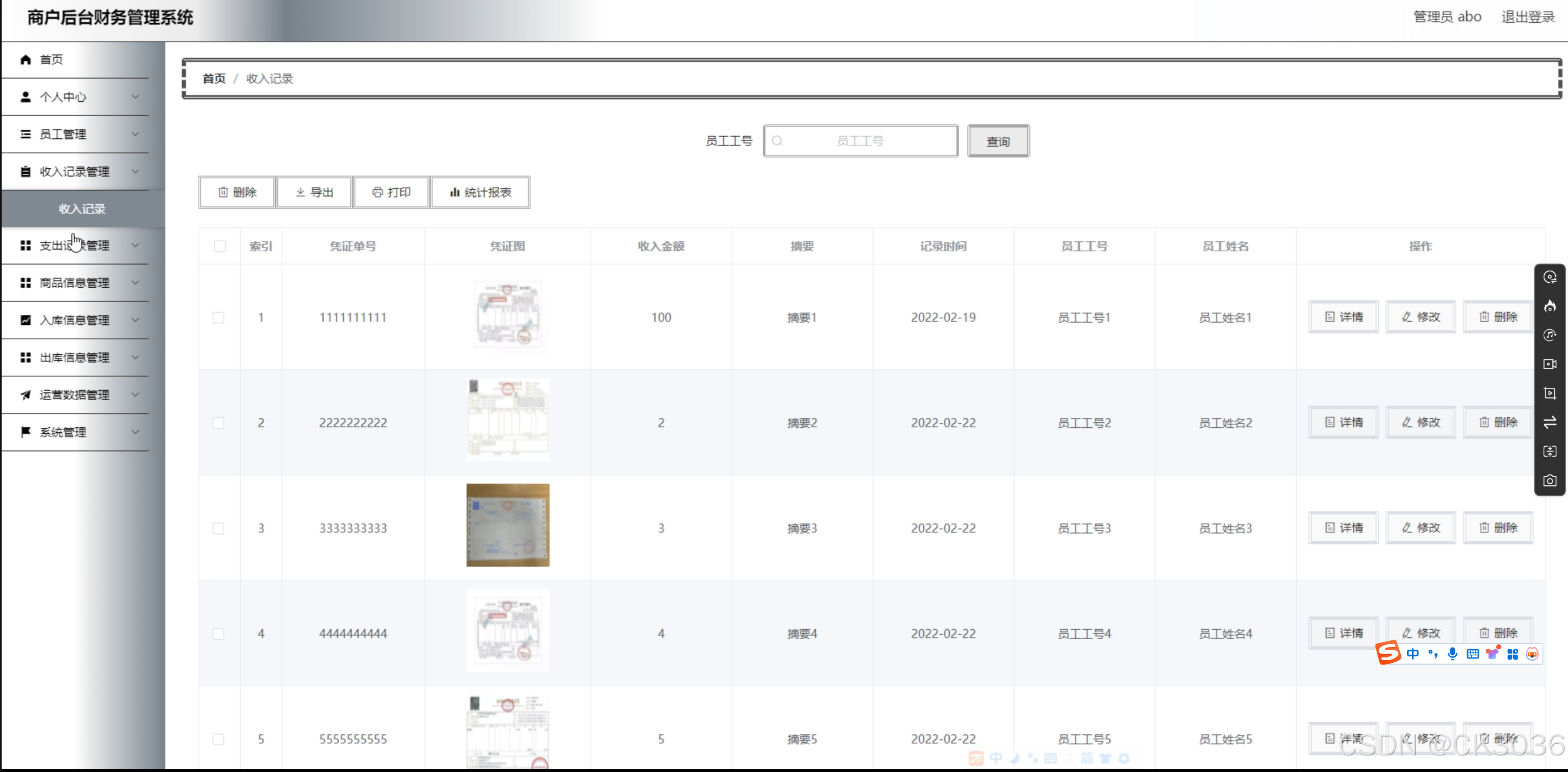
Task: Click the video recorder icon in right toolbar
Action: pos(1550,364)
